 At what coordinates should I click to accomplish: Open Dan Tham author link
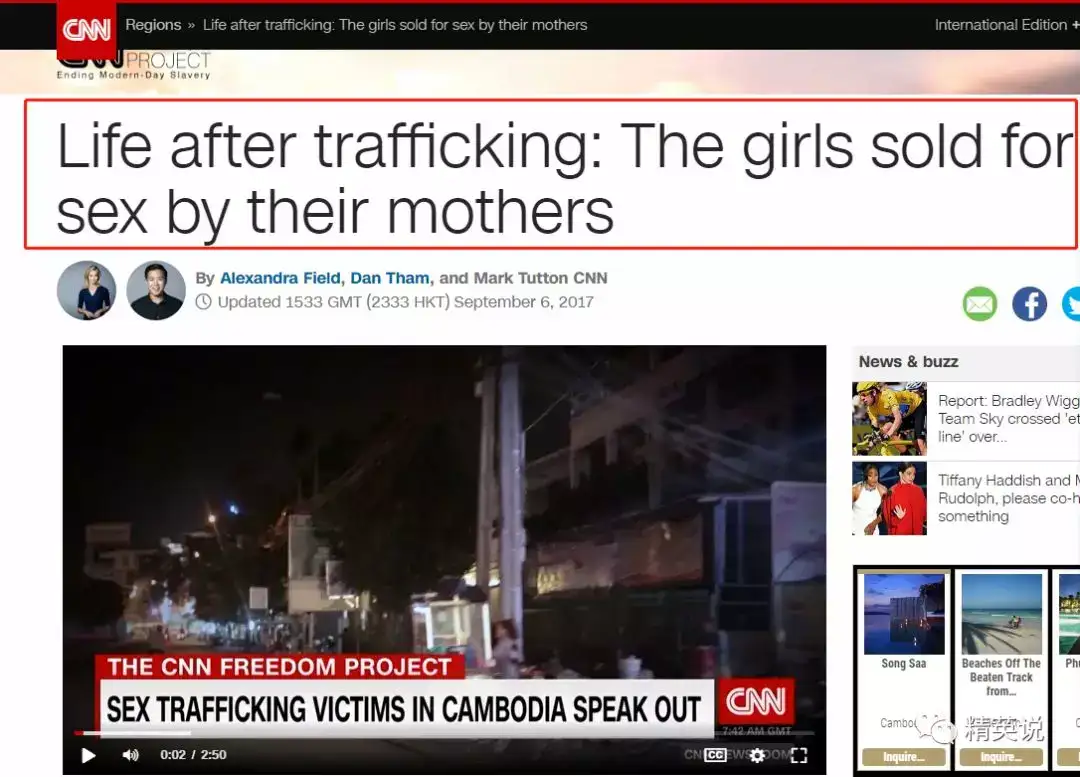click(390, 278)
